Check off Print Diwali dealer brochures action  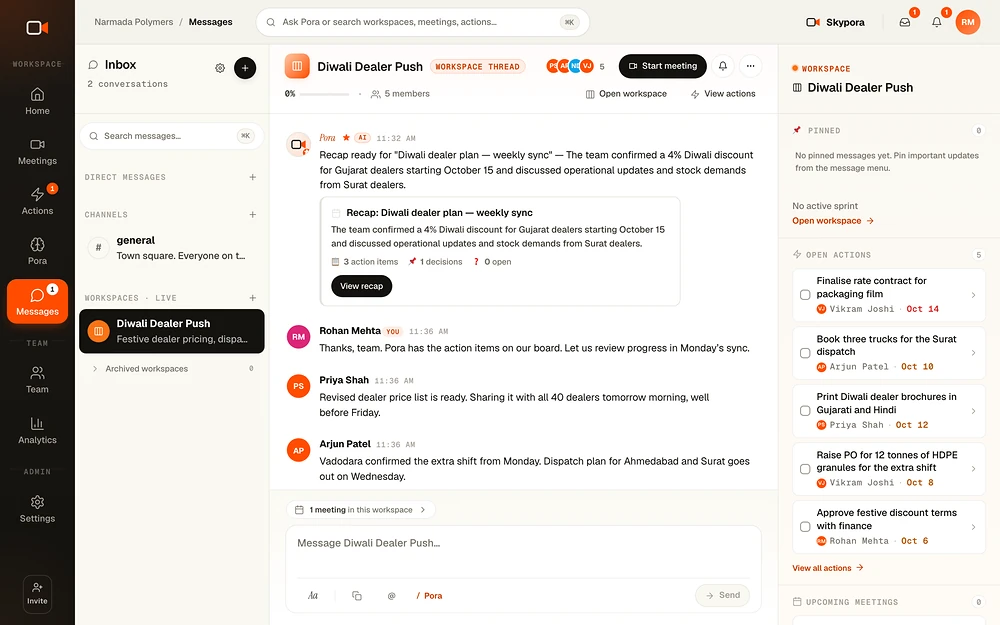pos(805,411)
